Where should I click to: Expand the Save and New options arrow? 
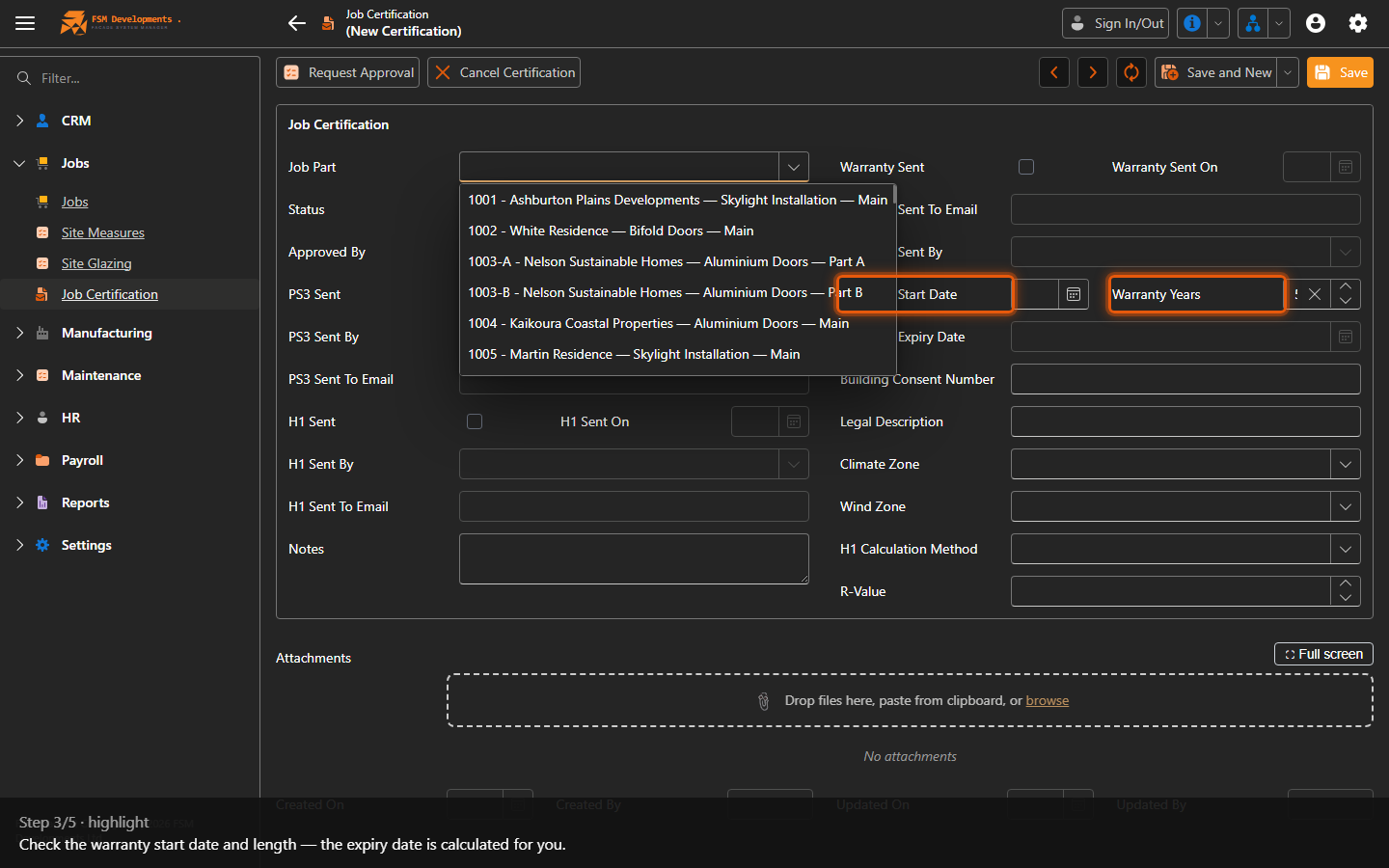tap(1288, 72)
